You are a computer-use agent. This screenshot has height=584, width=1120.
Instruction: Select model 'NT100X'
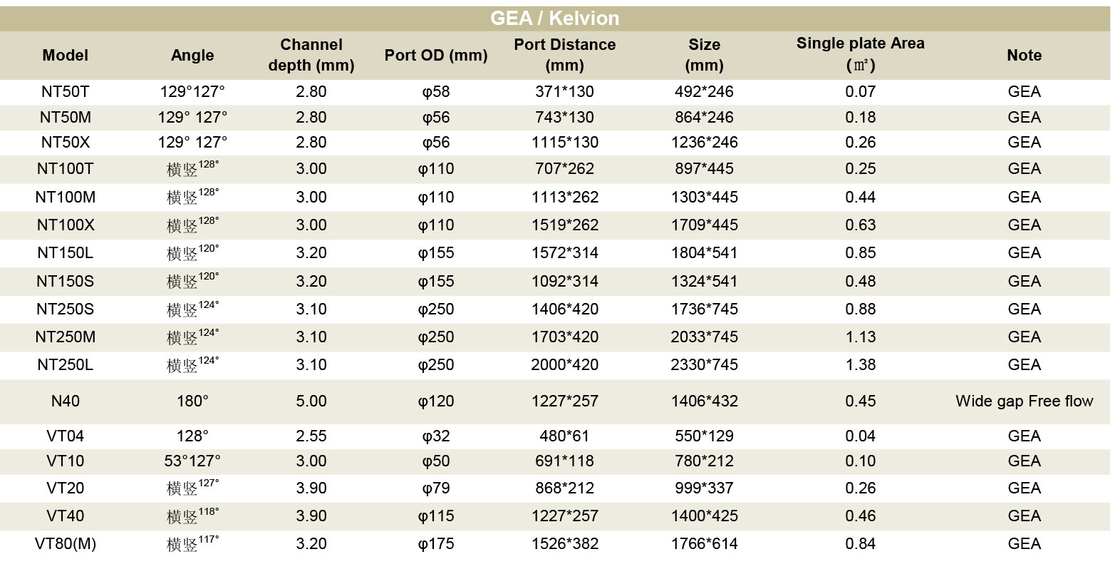click(x=65, y=225)
